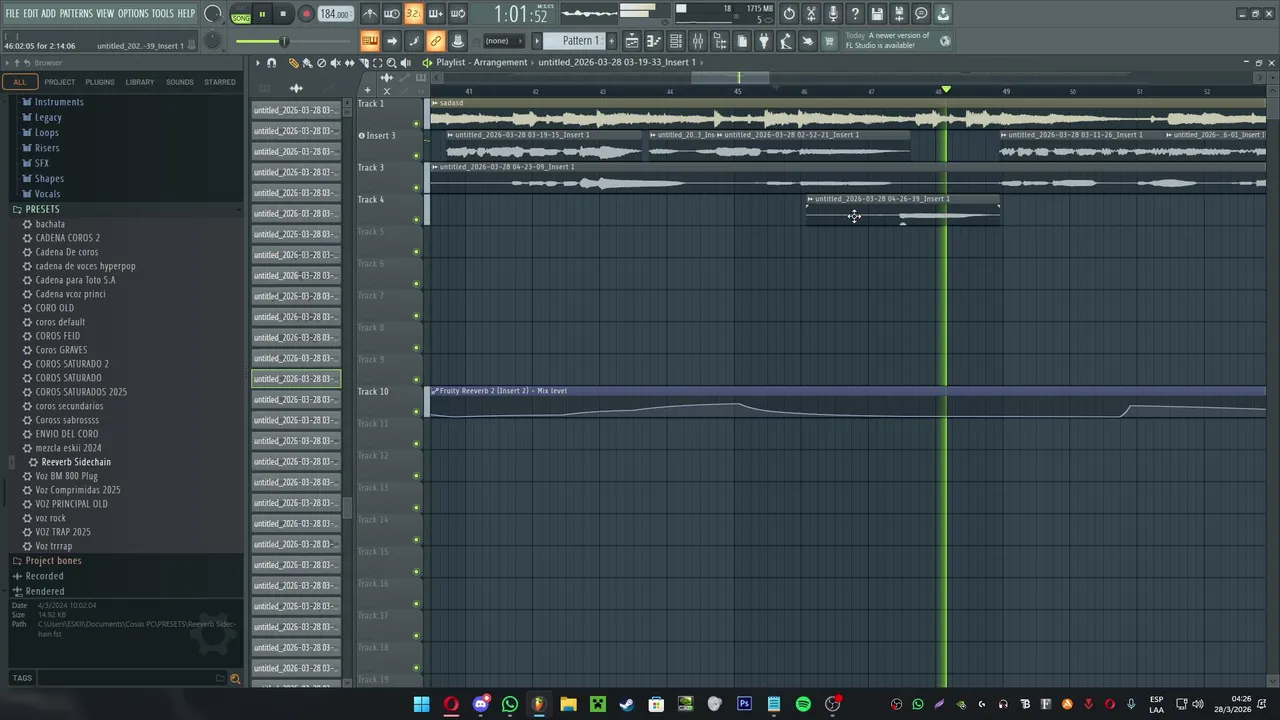Click the record button

pyautogui.click(x=306, y=14)
